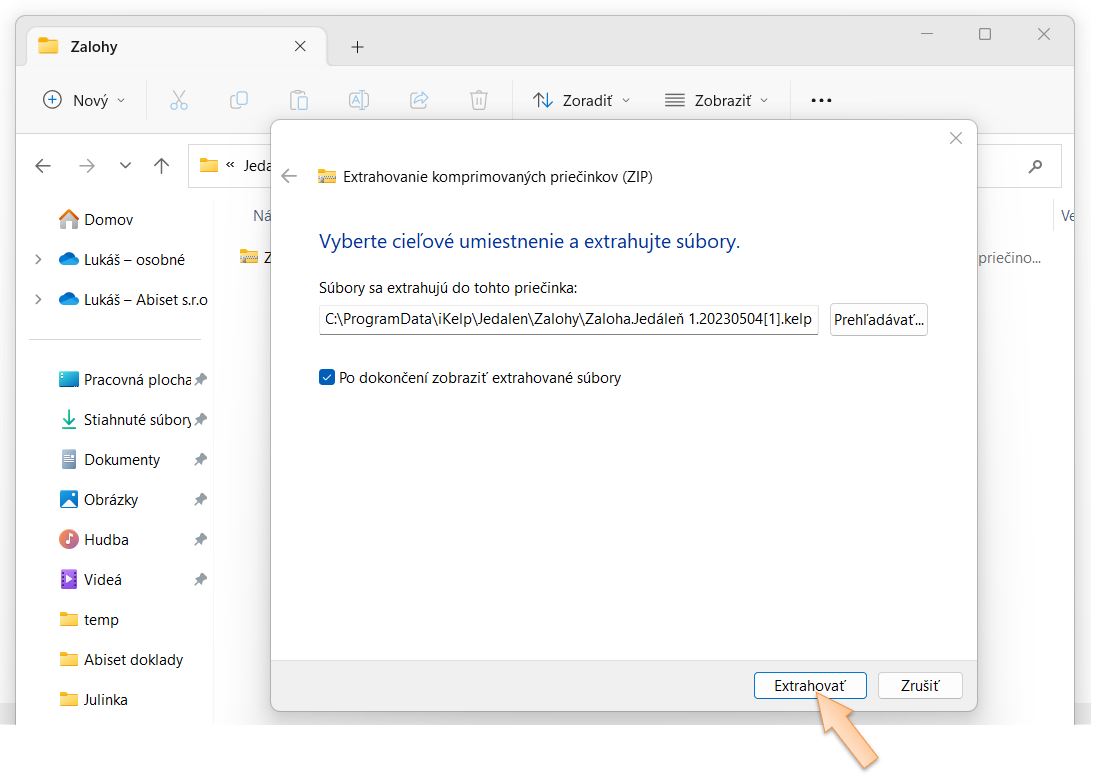1102x783 pixels.
Task: Open the Zoradiť sort dropdown
Action: (x=582, y=100)
